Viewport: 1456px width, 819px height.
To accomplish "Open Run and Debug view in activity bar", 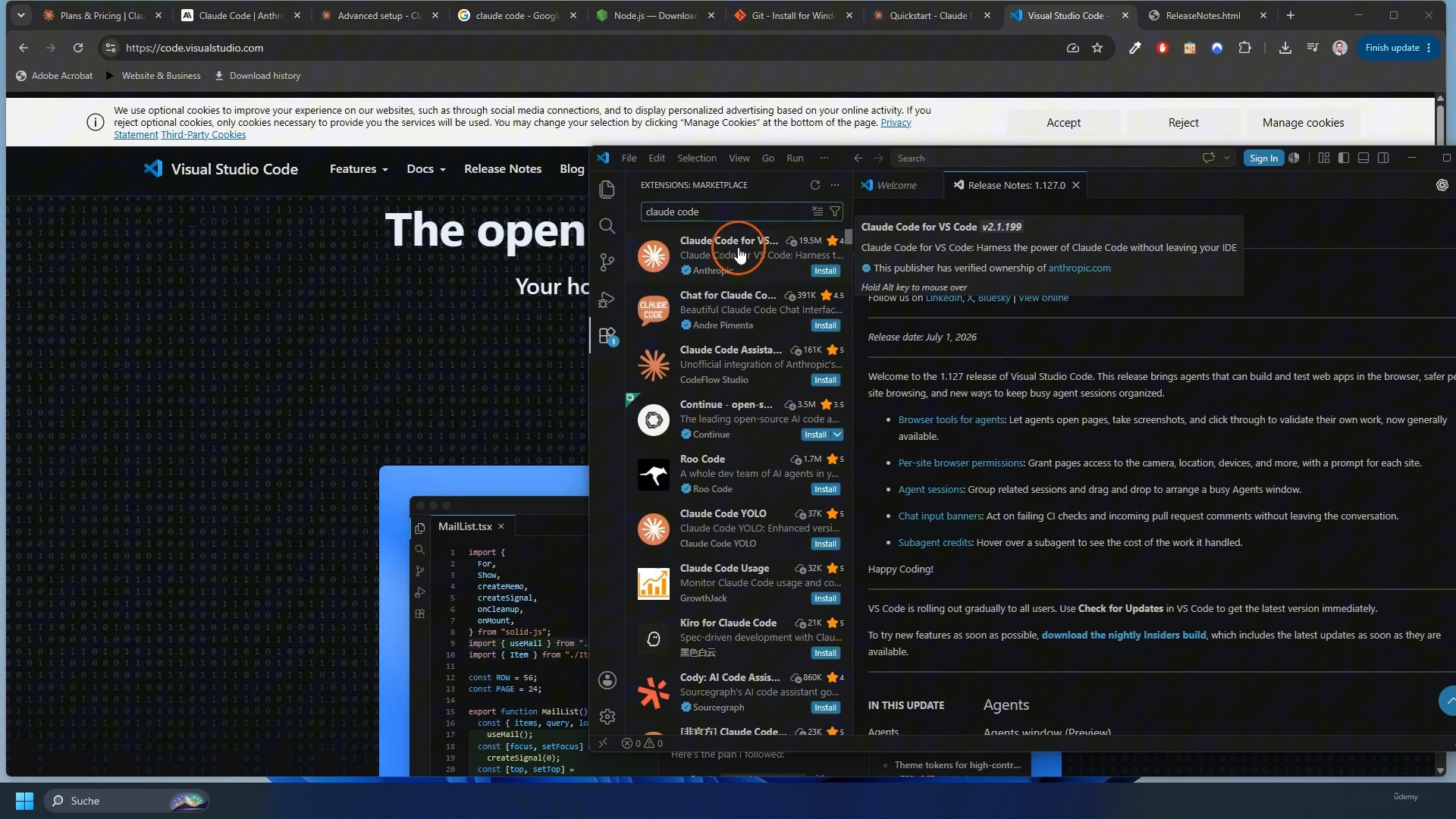I will [x=607, y=300].
